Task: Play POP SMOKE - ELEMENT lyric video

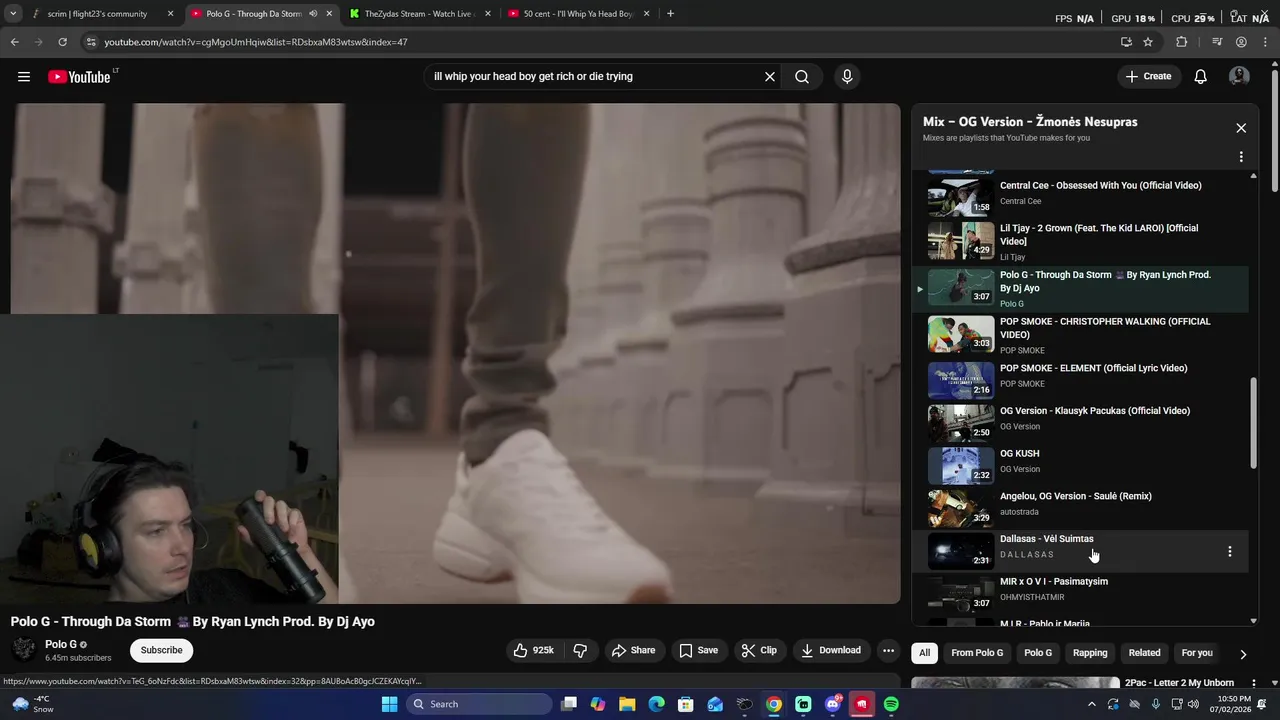Action: (1079, 378)
